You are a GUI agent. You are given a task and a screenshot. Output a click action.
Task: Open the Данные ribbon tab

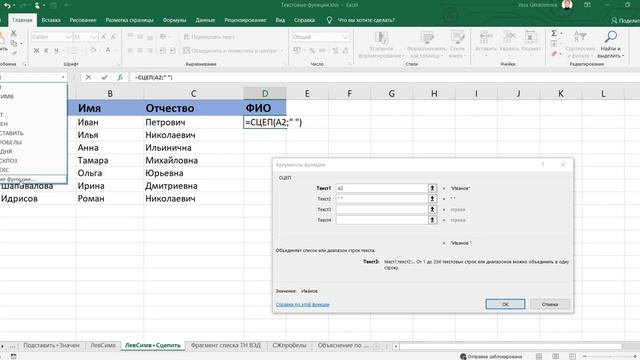(205, 20)
